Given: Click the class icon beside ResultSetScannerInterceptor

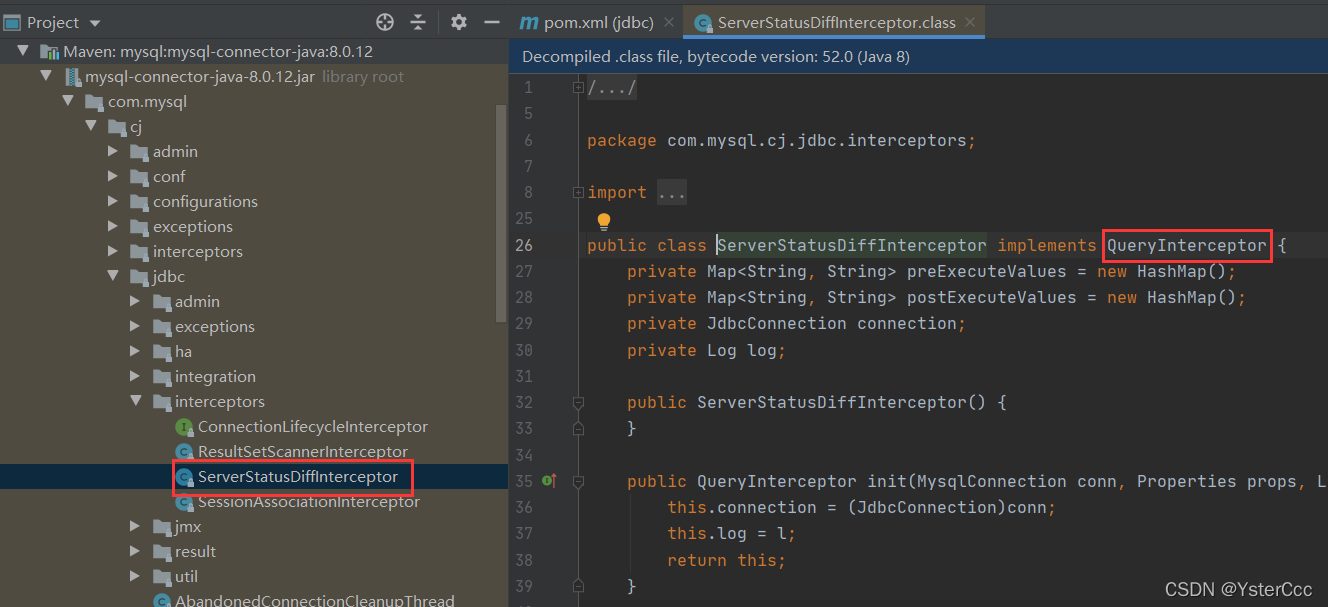Looking at the screenshot, I should [x=184, y=451].
